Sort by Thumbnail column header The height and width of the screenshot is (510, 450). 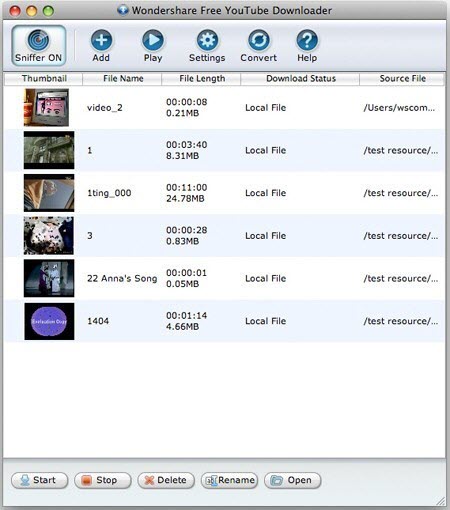click(x=43, y=79)
